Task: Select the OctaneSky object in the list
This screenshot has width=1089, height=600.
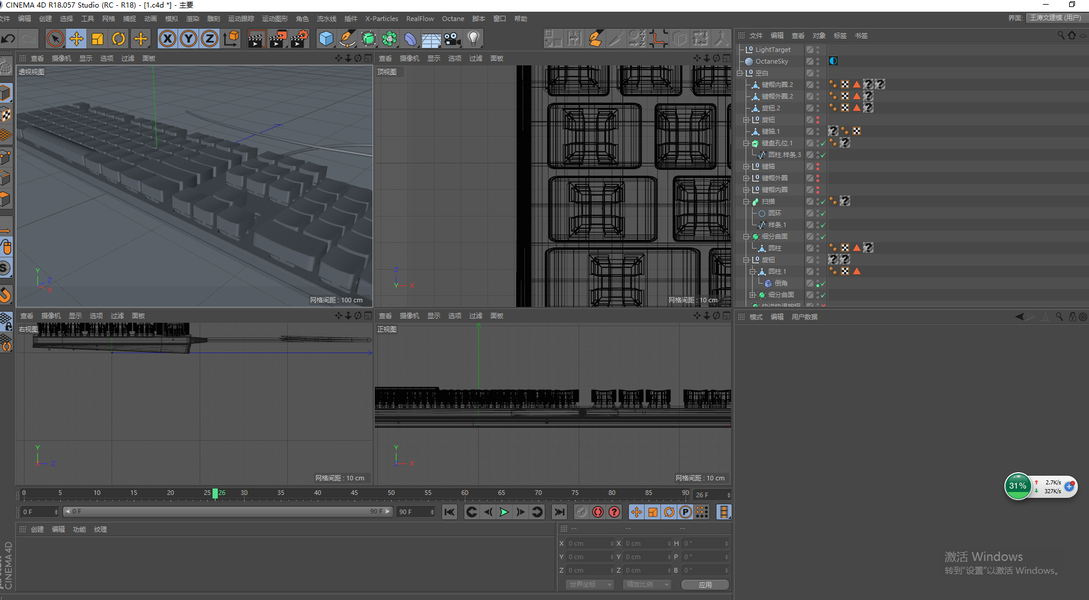Action: [772, 61]
